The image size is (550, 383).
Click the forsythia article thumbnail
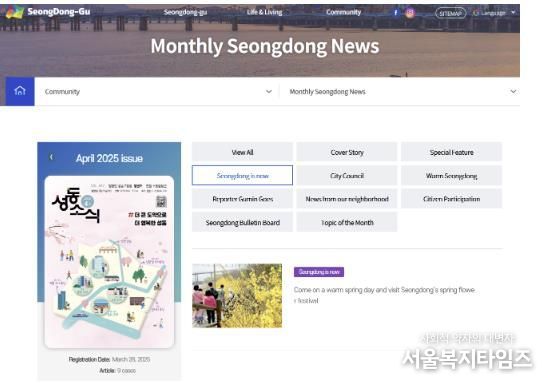coord(237,296)
